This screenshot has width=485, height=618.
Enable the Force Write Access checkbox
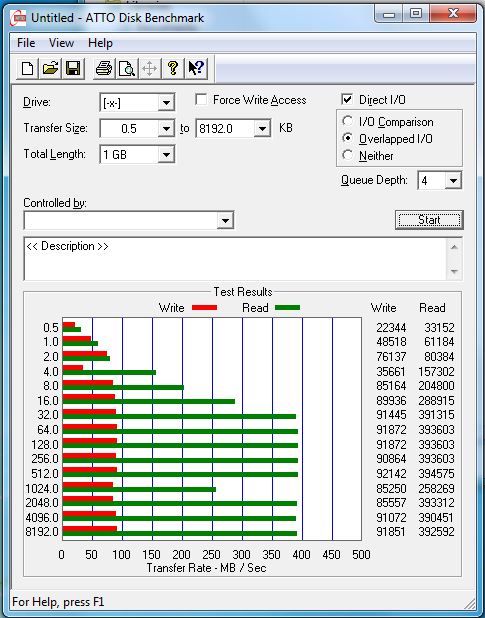[x=201, y=100]
